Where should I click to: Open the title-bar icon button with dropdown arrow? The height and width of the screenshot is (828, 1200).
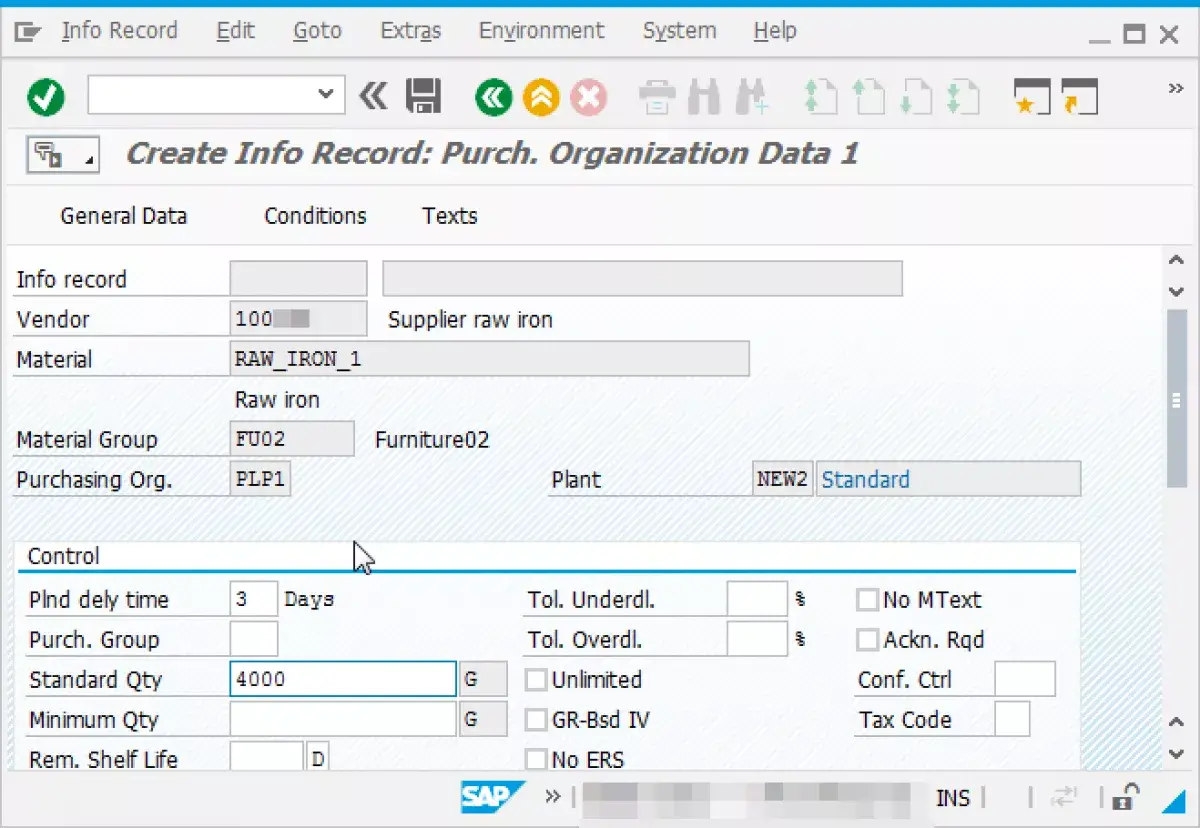point(62,155)
